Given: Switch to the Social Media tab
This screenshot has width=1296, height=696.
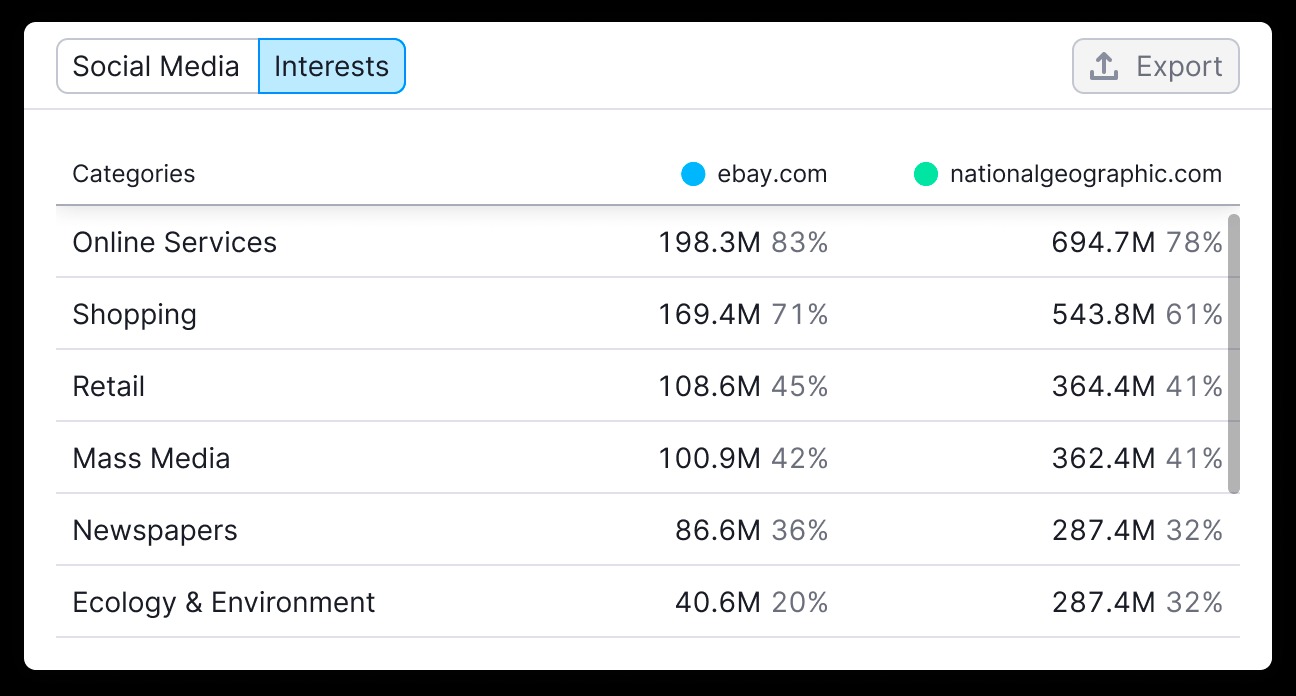Looking at the screenshot, I should [x=157, y=66].
